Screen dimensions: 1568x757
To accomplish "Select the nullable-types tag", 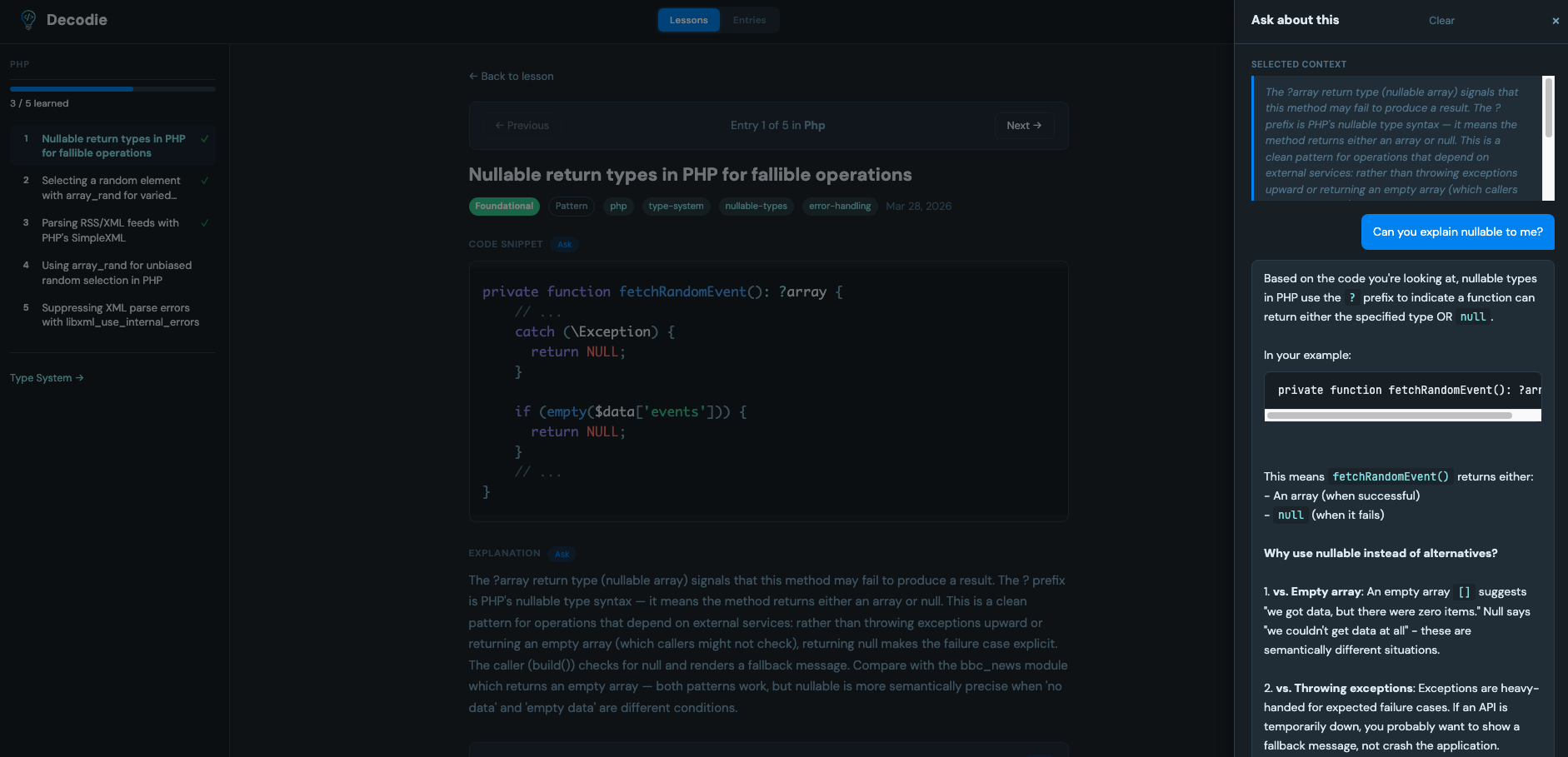I will [x=756, y=207].
